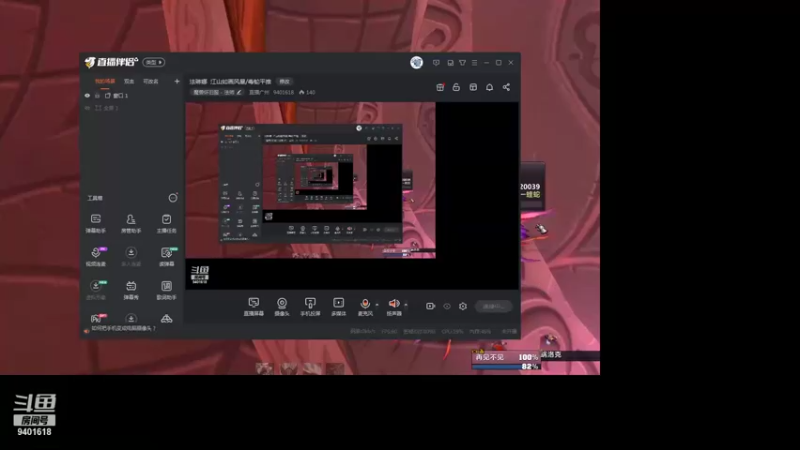Open 弹幕助手 tool in toolbox
The image size is (800, 450).
(95, 223)
